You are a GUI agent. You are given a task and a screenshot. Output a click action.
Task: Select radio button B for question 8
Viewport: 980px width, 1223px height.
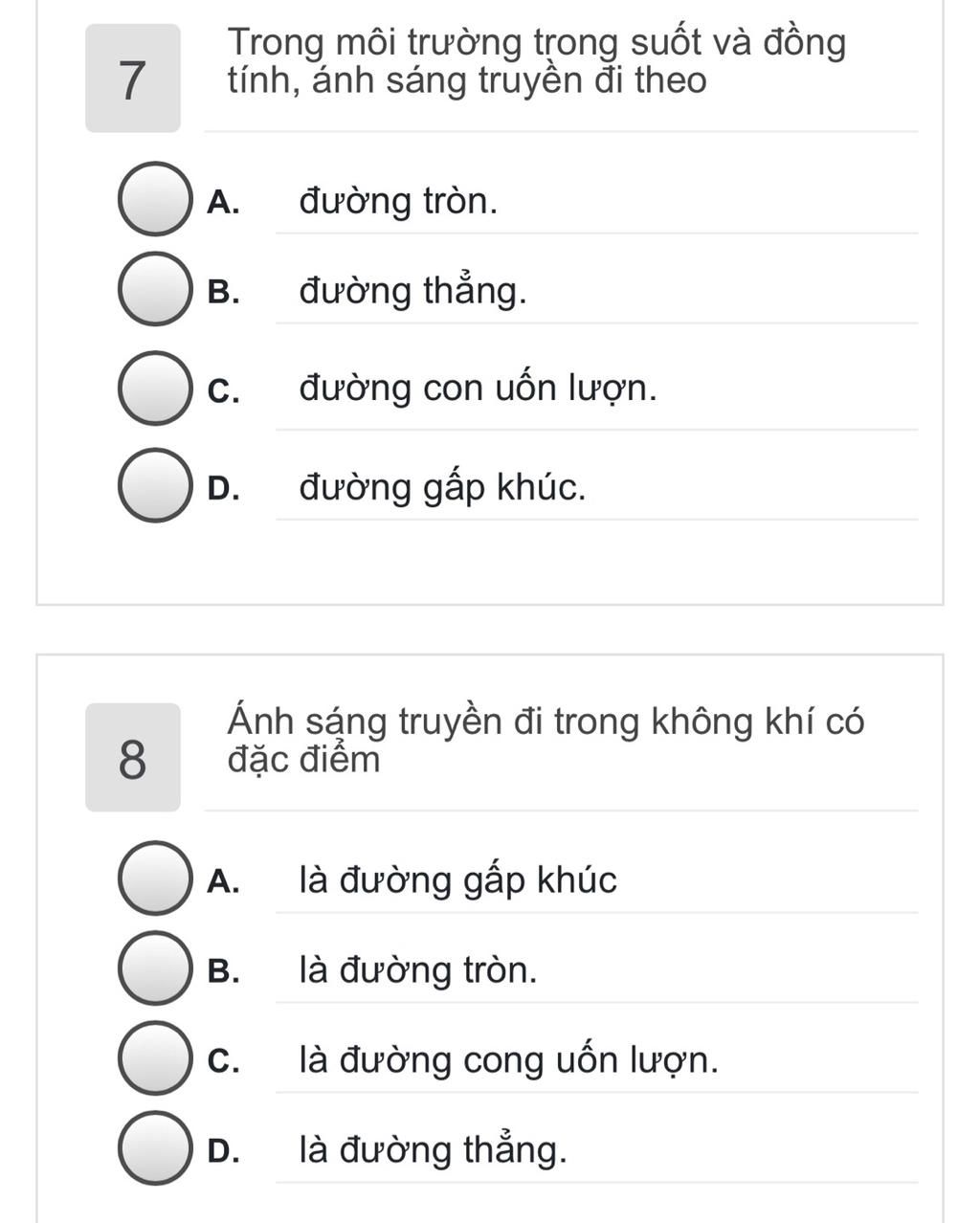[x=154, y=968]
